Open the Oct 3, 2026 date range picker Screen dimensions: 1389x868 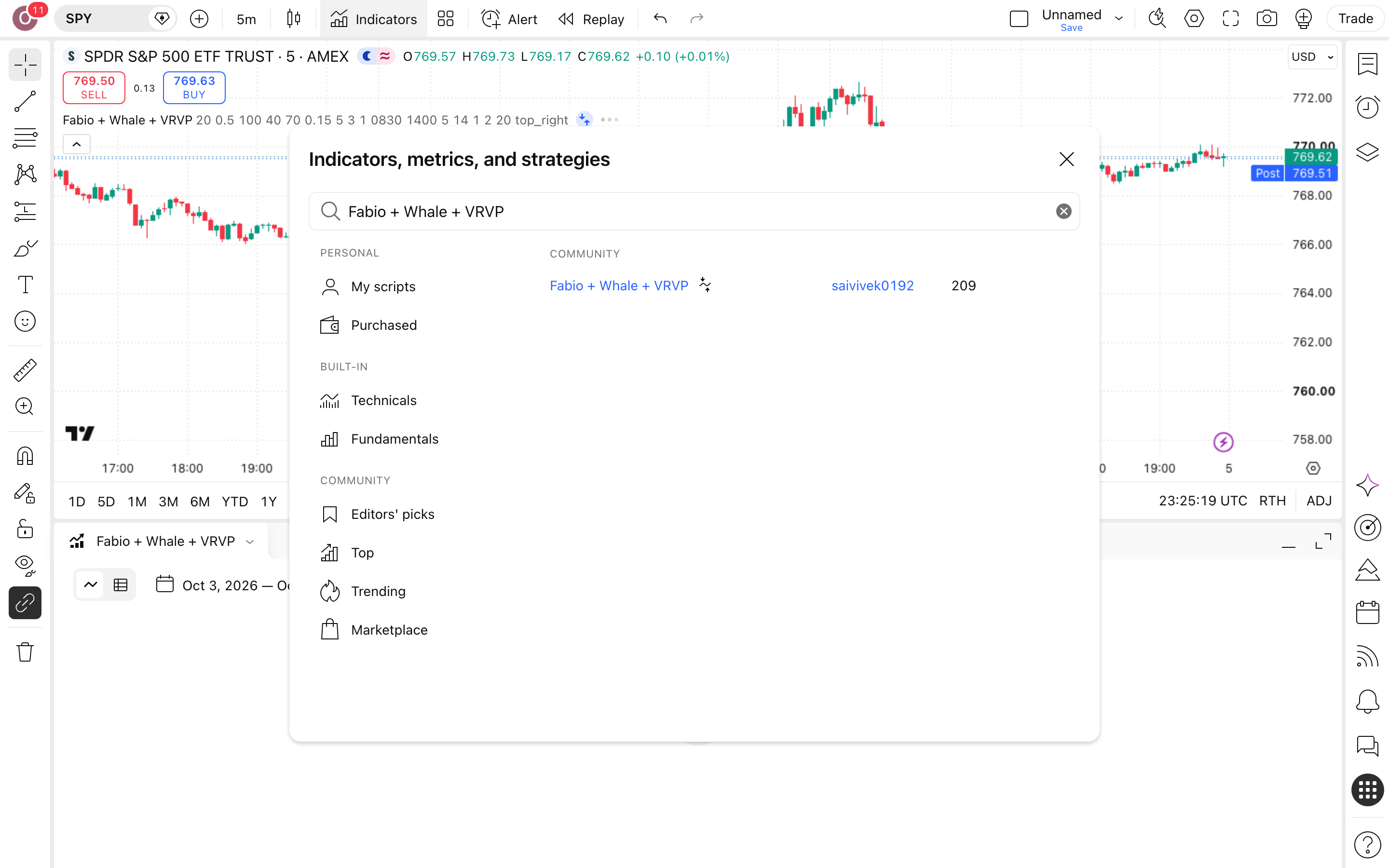tap(223, 585)
